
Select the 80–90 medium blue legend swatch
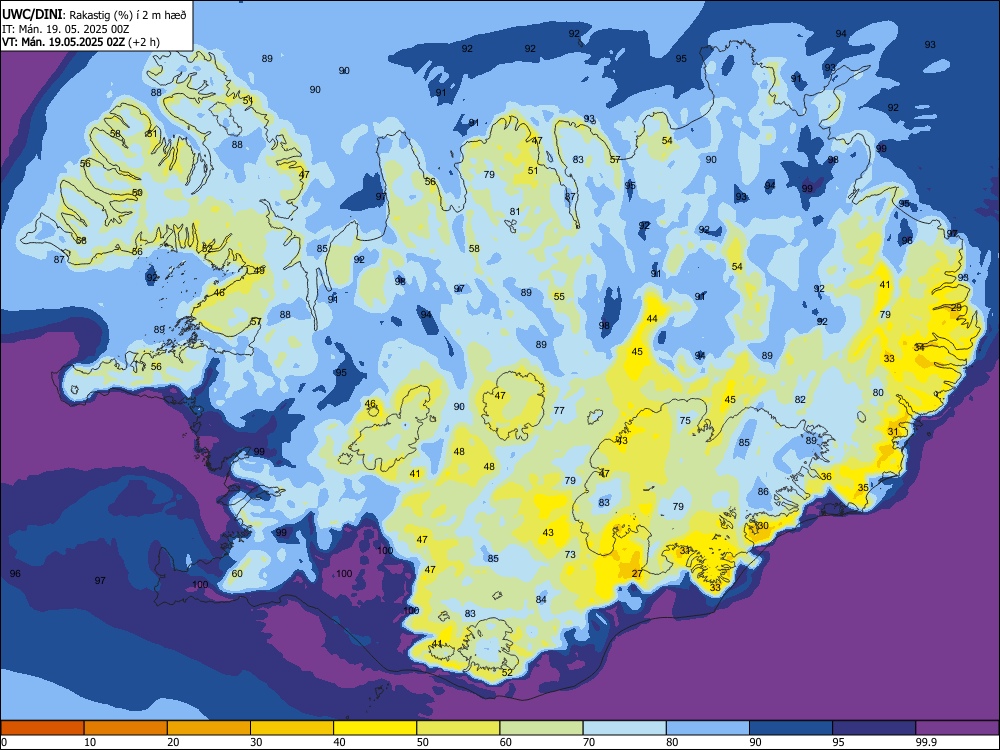[708, 728]
